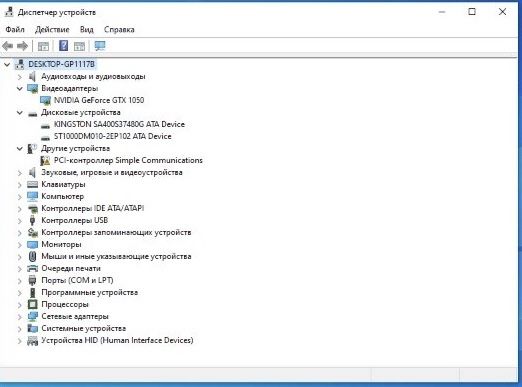Open the show/hide console tree toolbar icon

point(43,46)
